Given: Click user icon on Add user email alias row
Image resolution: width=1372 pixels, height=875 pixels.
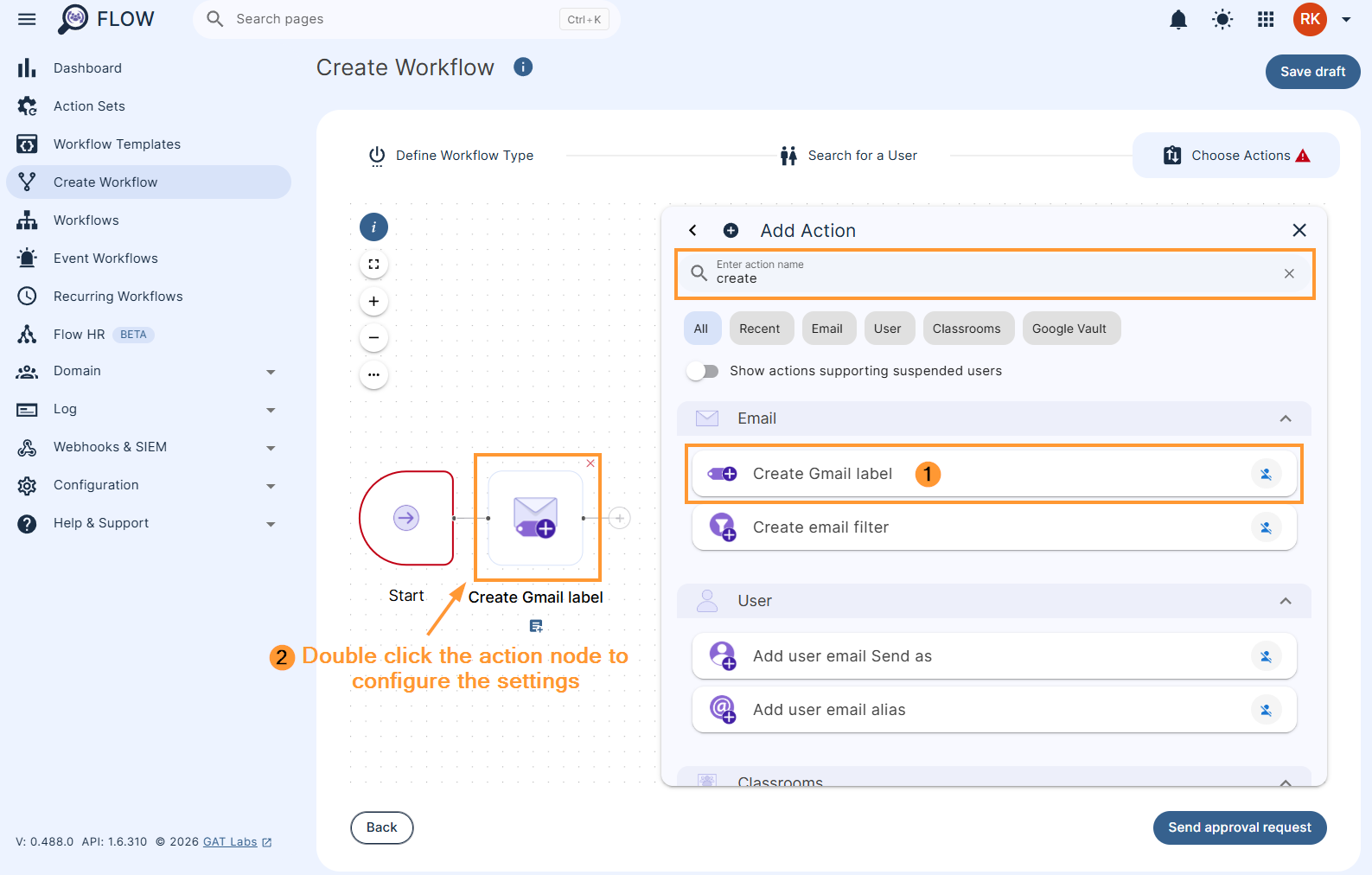Looking at the screenshot, I should click(1266, 710).
